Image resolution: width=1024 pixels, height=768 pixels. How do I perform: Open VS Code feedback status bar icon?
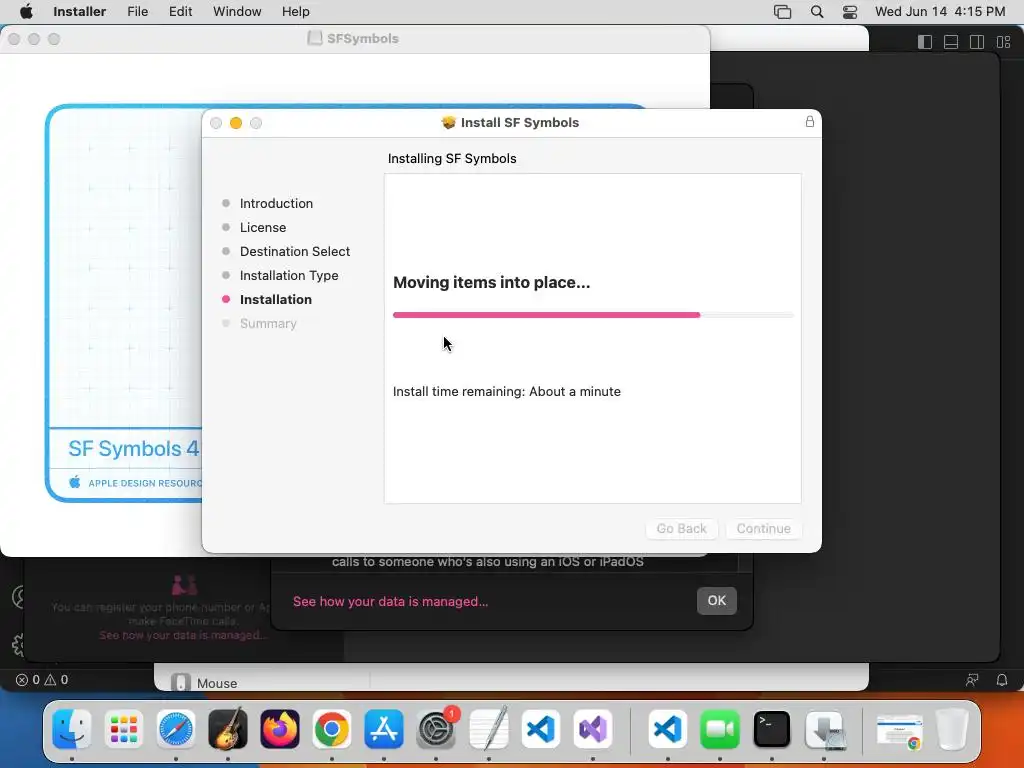(972, 680)
